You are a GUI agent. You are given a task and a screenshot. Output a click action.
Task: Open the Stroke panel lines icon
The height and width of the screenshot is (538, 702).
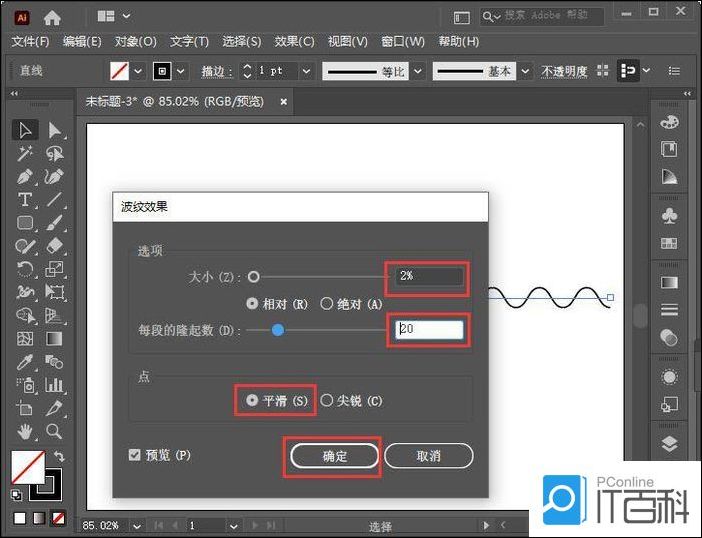coord(669,309)
